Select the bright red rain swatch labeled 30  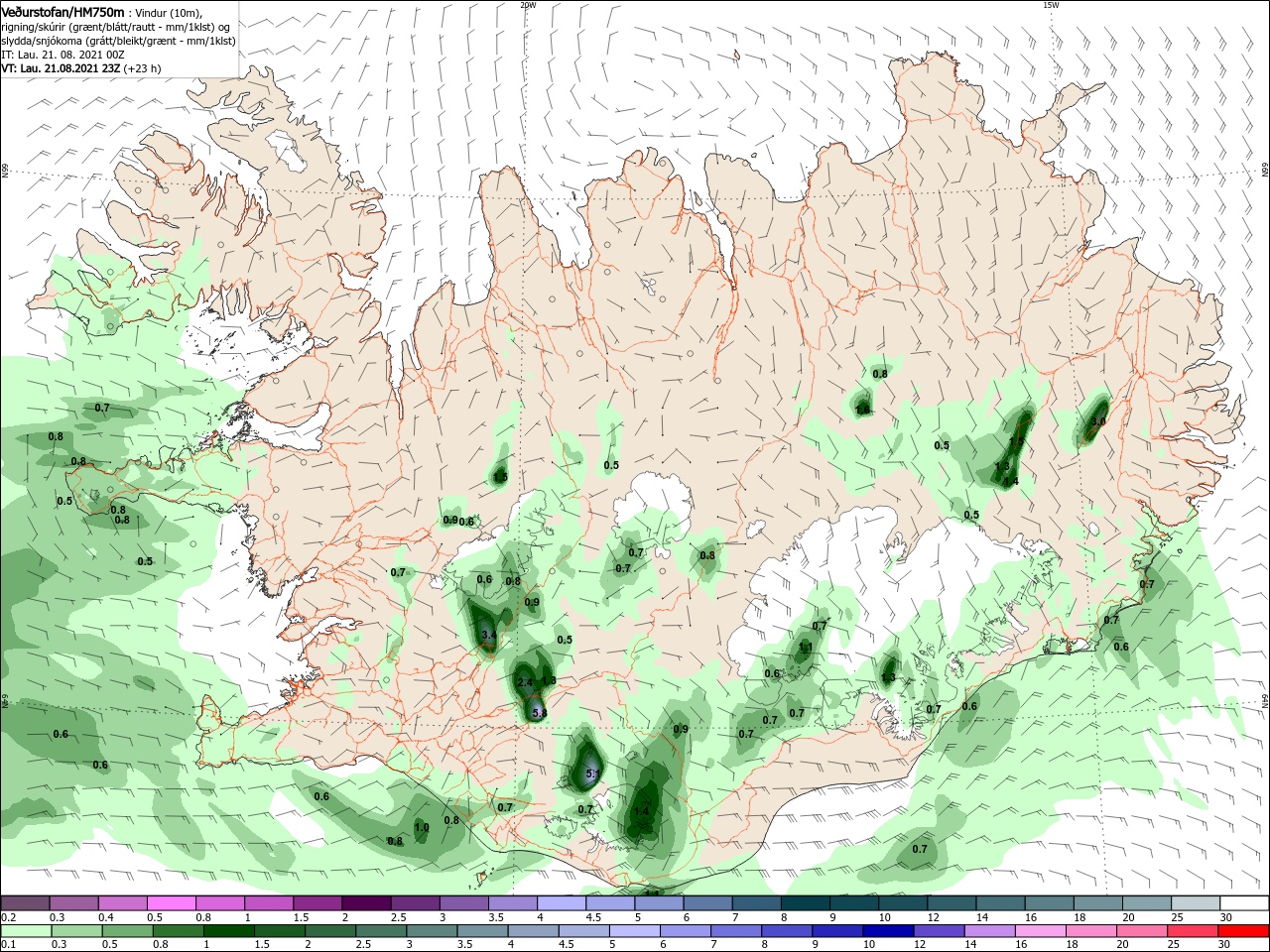[x=1243, y=931]
